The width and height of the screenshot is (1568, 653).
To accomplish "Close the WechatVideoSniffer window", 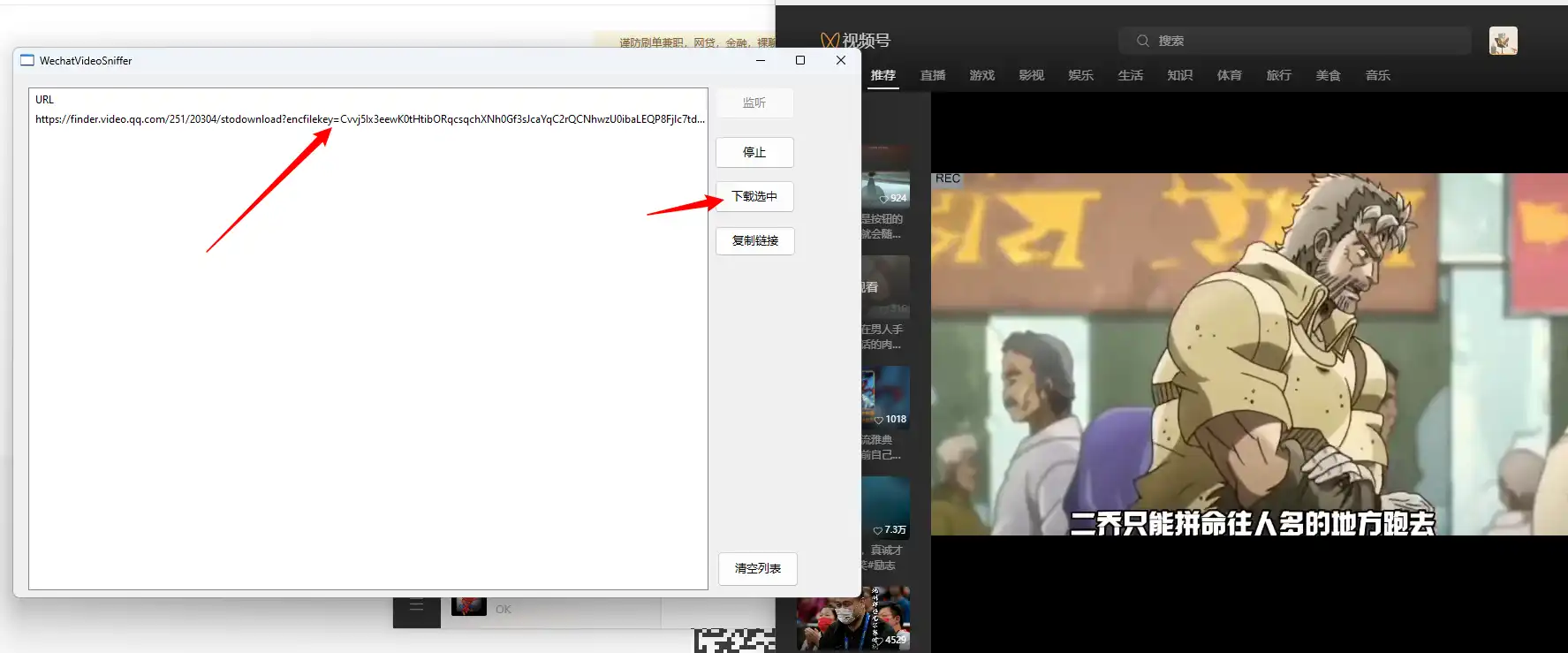I will coord(841,61).
